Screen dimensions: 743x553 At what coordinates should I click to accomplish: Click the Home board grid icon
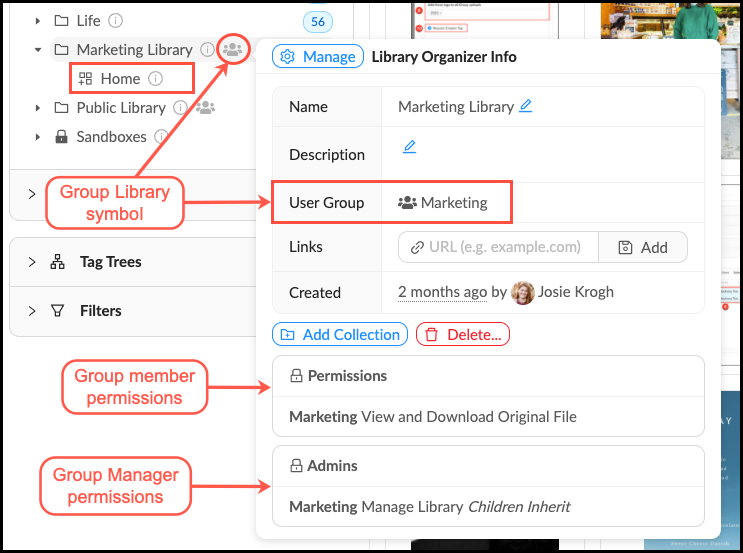[85, 79]
